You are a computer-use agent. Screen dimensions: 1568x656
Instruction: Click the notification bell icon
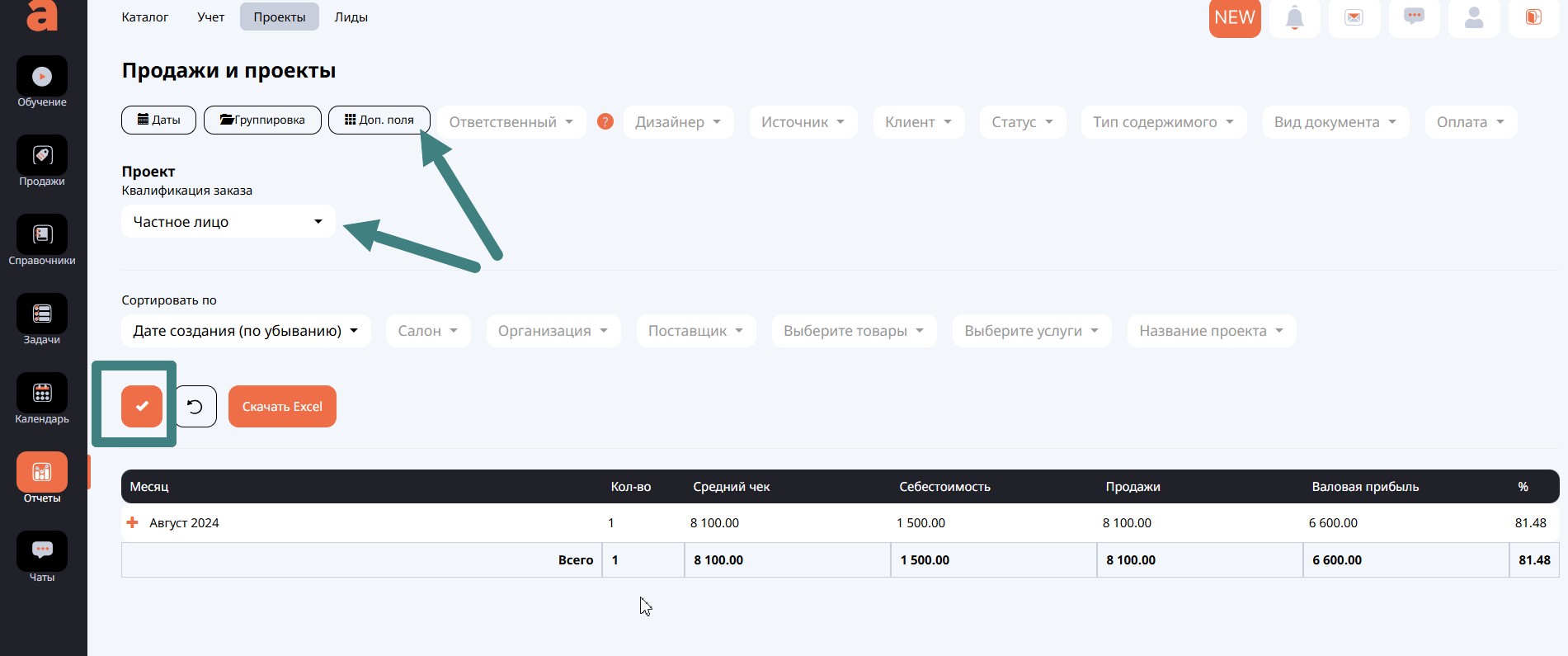(1294, 17)
